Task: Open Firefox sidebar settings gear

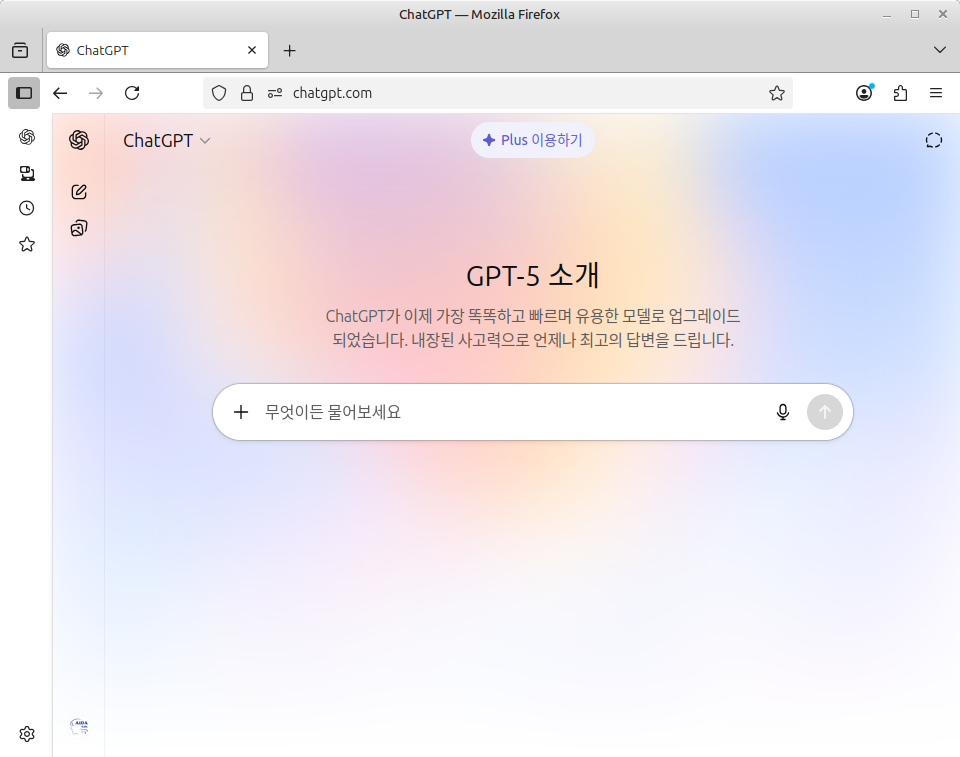Action: tap(27, 734)
